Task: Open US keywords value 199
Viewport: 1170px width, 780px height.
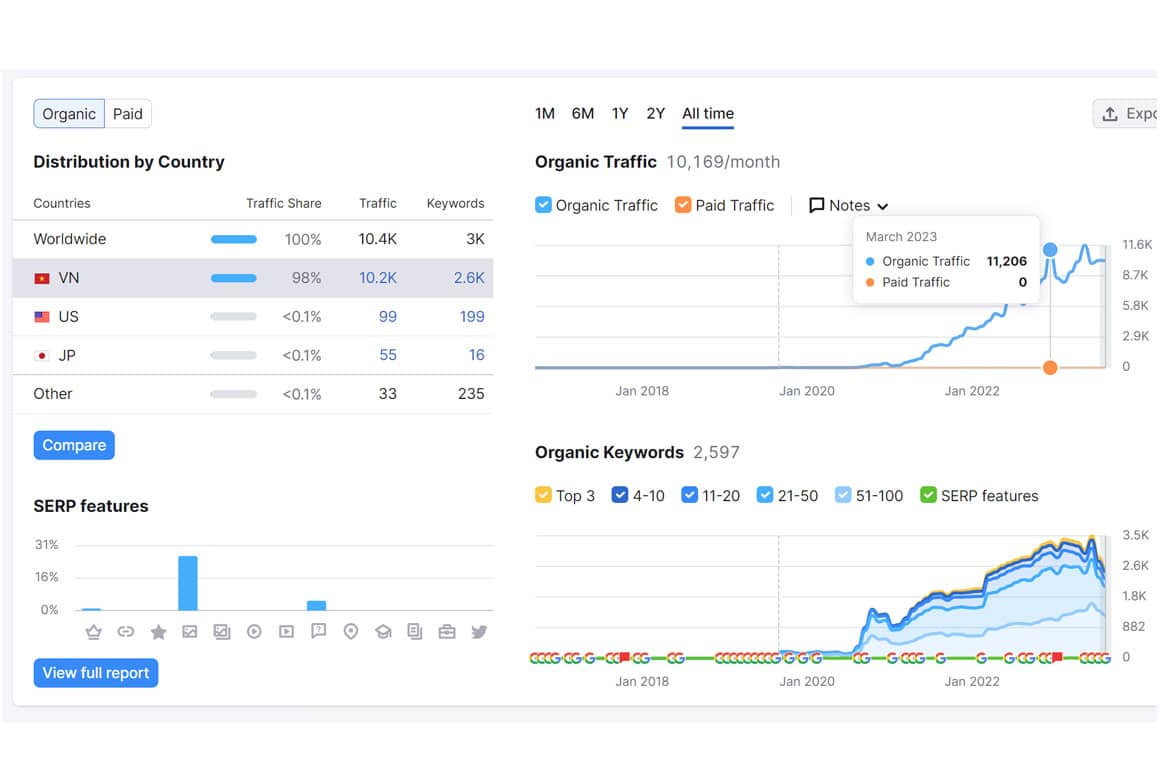Action: (x=472, y=317)
